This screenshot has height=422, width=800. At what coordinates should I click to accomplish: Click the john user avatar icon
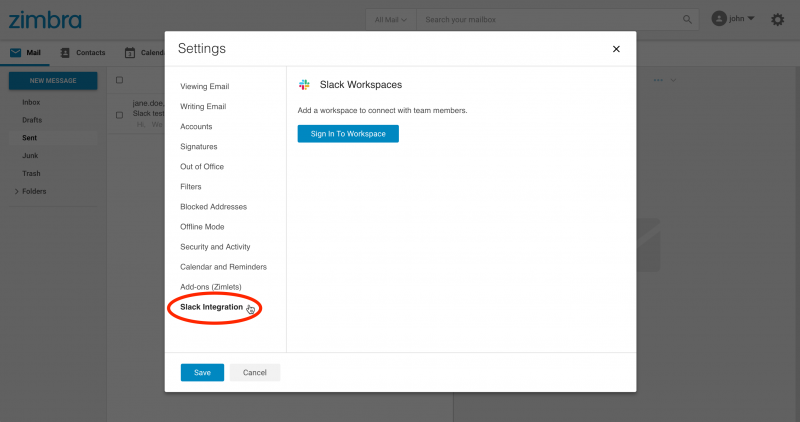click(719, 19)
